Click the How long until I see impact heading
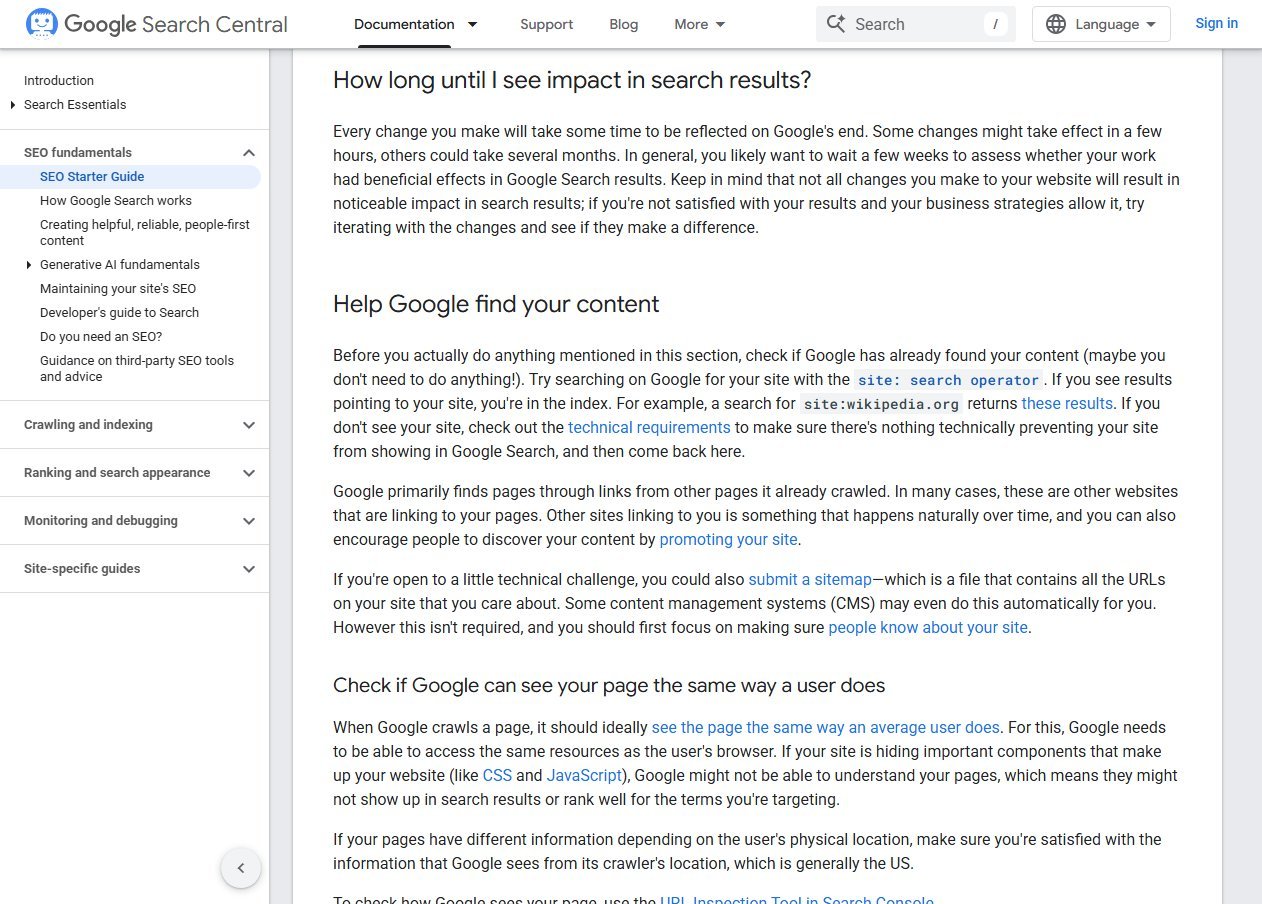 [572, 80]
